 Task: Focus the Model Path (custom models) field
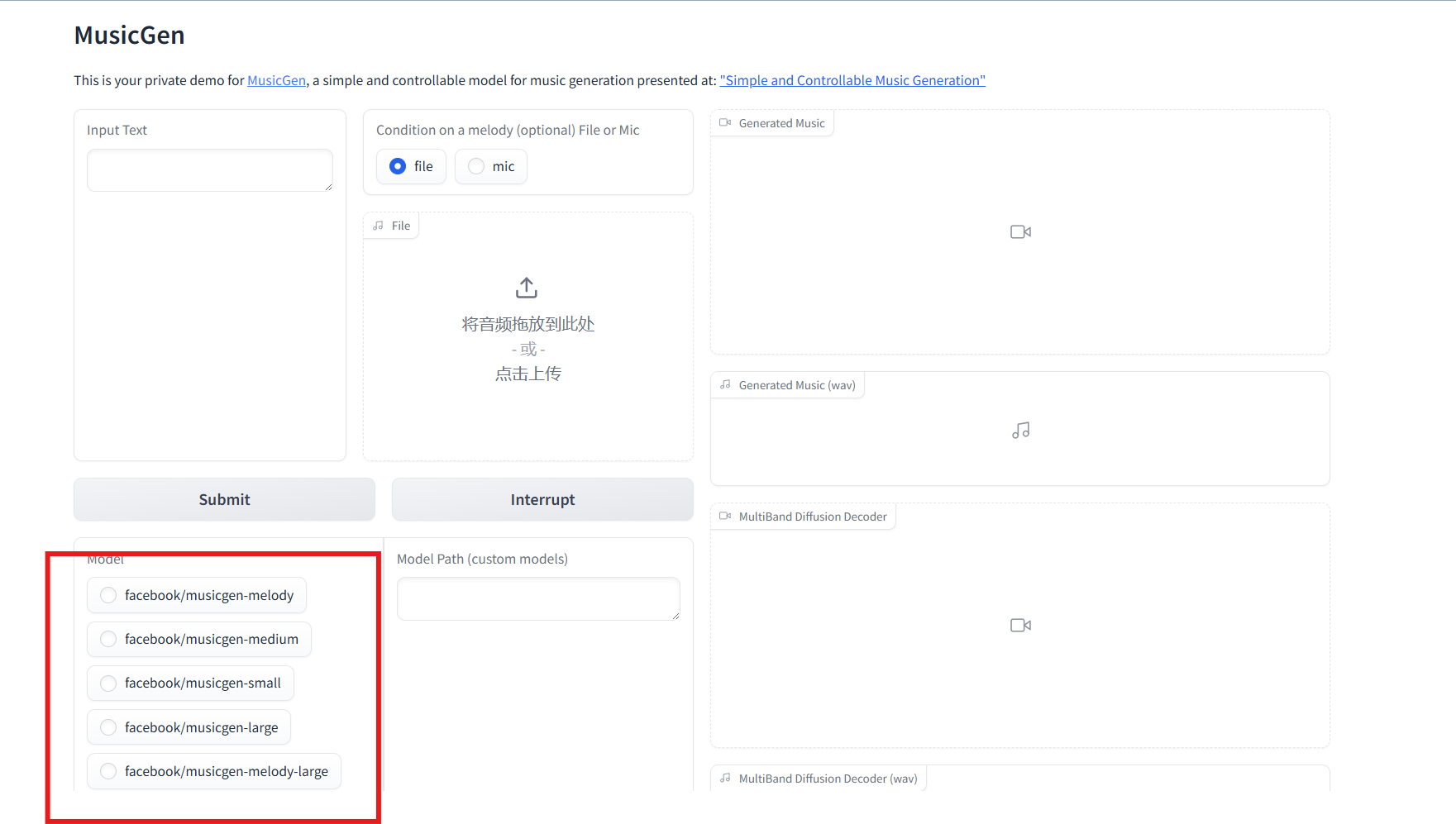pos(538,598)
